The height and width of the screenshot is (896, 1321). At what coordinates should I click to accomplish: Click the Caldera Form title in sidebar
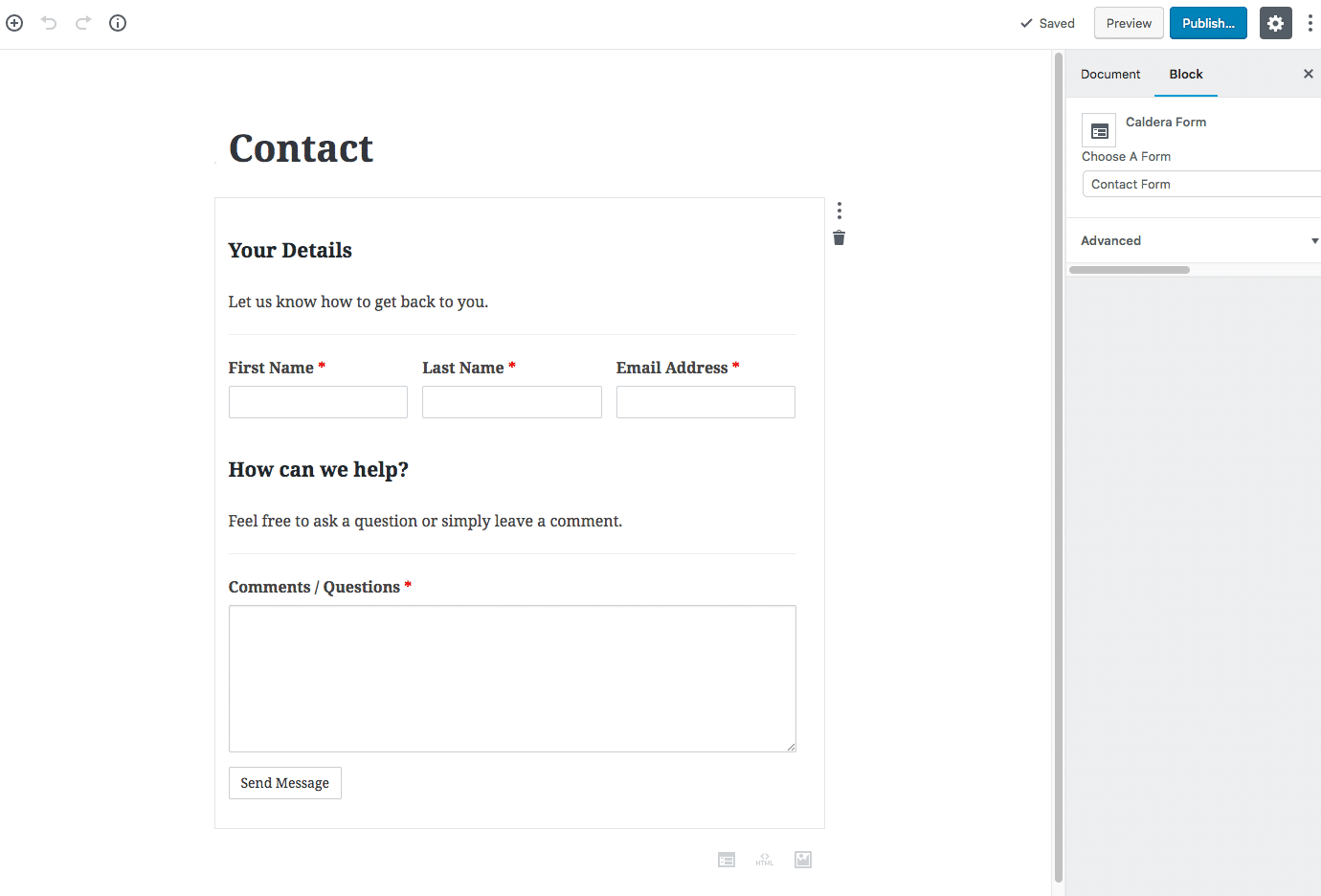click(1166, 122)
